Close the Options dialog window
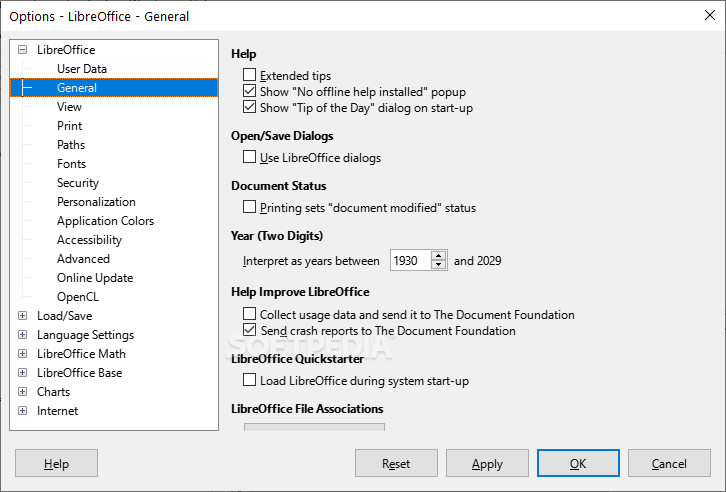 click(x=710, y=15)
